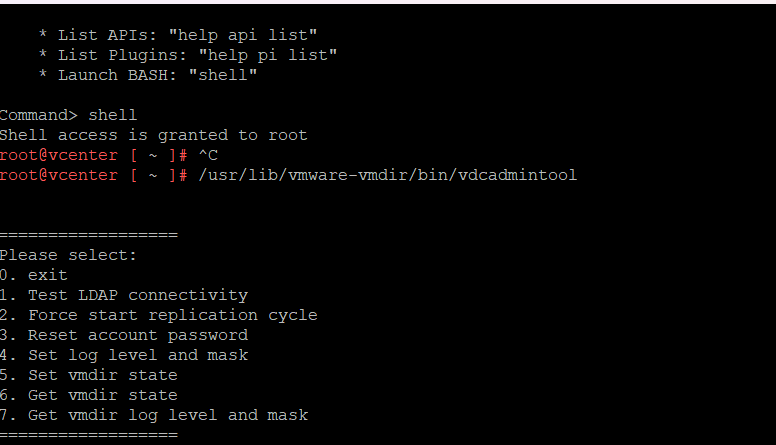This screenshot has height=445, width=776.
Task: Click the "6. Get vmdir state" option
Action: tap(89, 395)
